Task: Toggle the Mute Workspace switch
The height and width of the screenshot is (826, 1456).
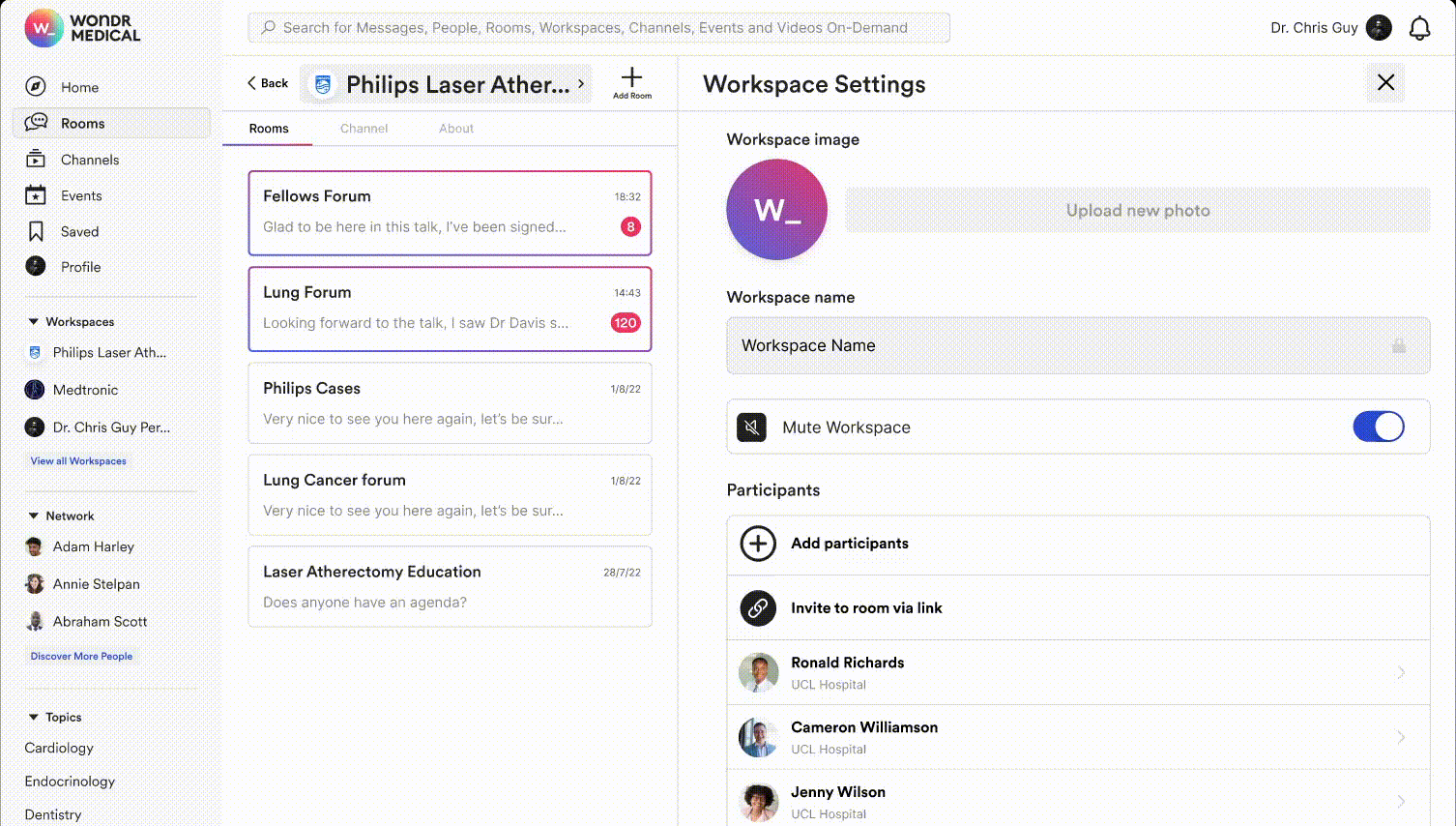Action: [1378, 427]
